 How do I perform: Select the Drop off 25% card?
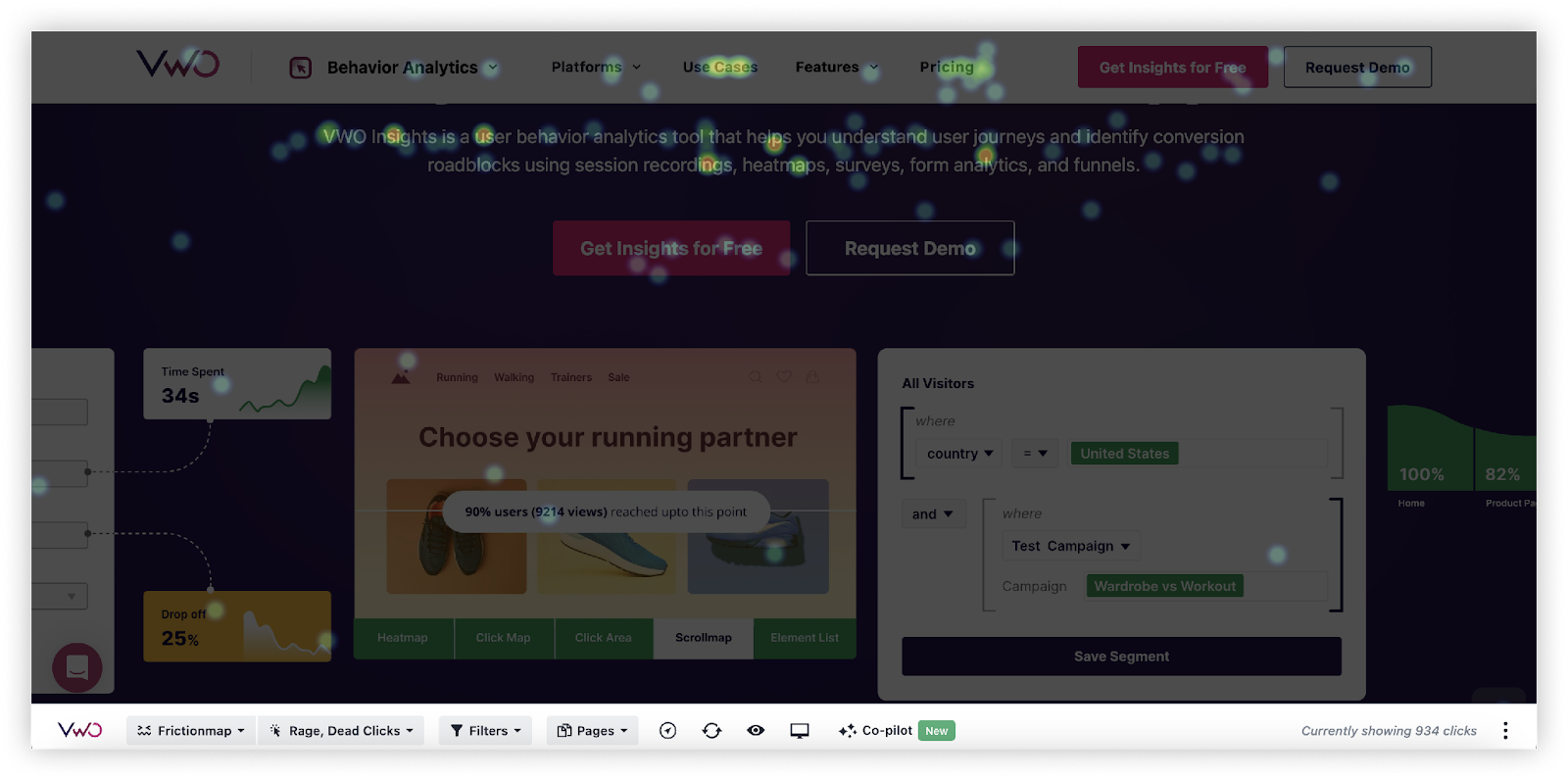(237, 626)
